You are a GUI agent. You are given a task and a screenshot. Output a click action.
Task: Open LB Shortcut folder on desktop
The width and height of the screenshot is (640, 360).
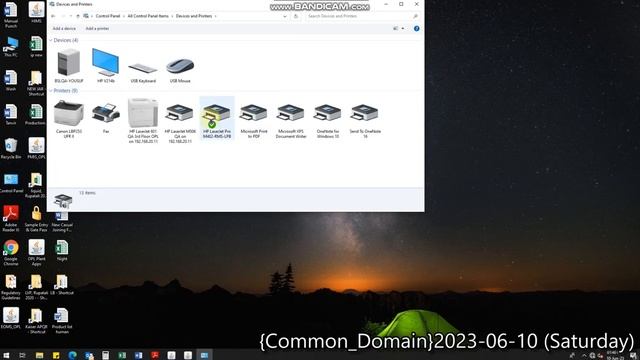click(x=62, y=284)
